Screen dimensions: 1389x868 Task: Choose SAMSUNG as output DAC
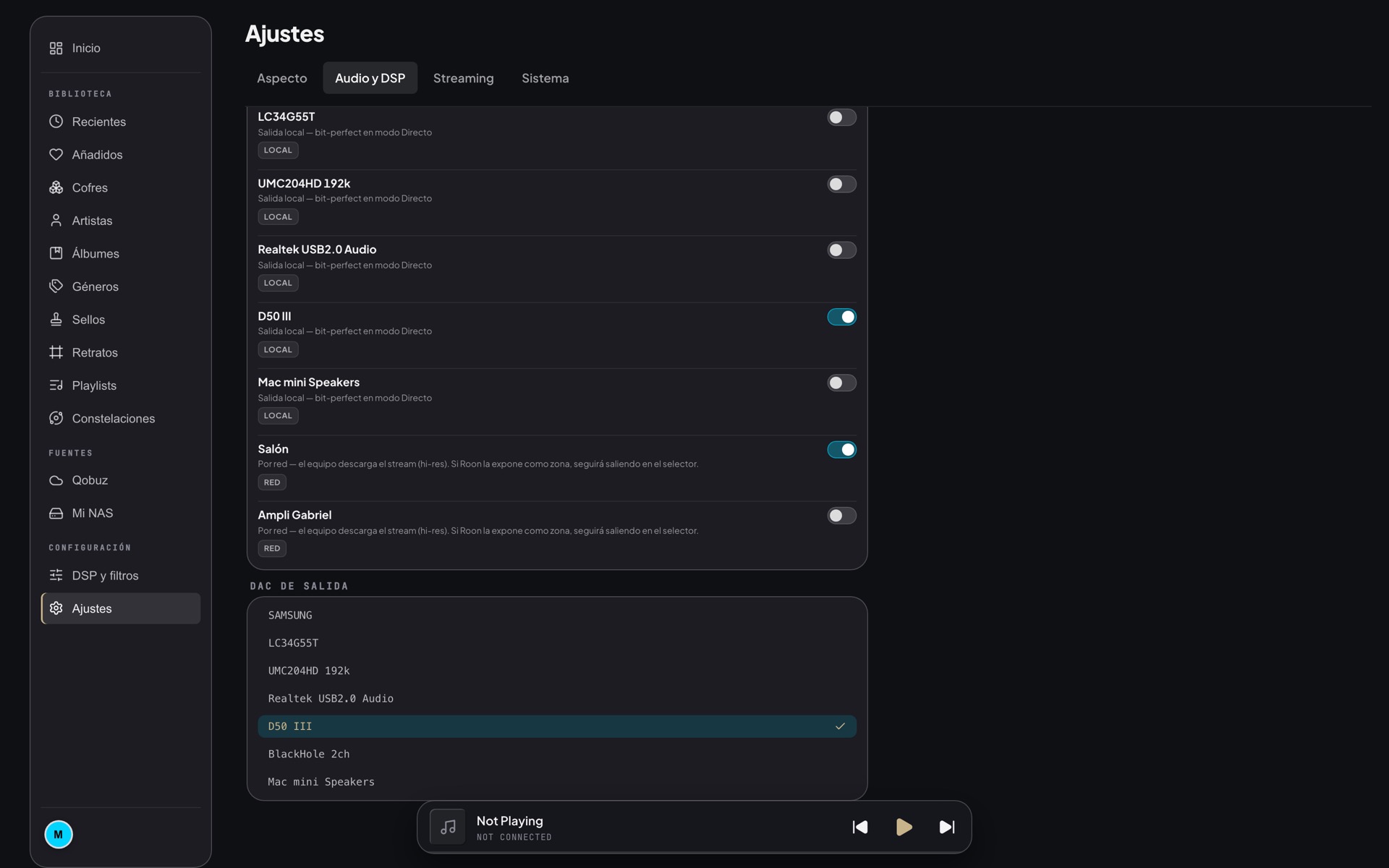tap(557, 615)
